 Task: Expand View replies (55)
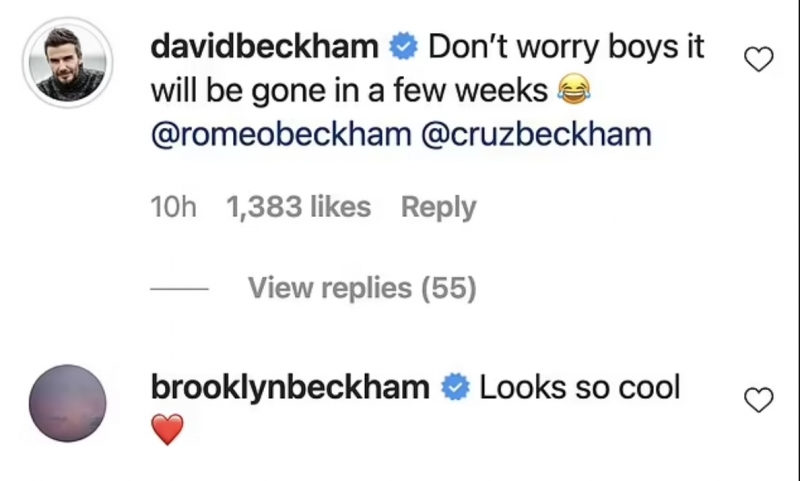361,289
